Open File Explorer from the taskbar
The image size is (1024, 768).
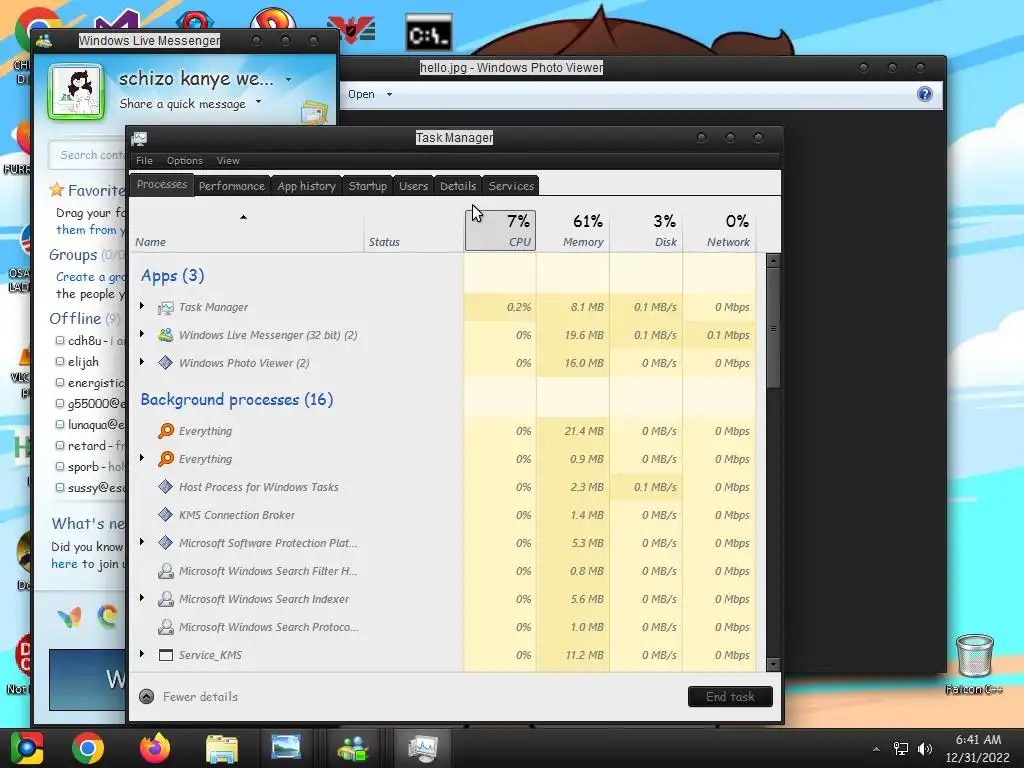(x=221, y=748)
